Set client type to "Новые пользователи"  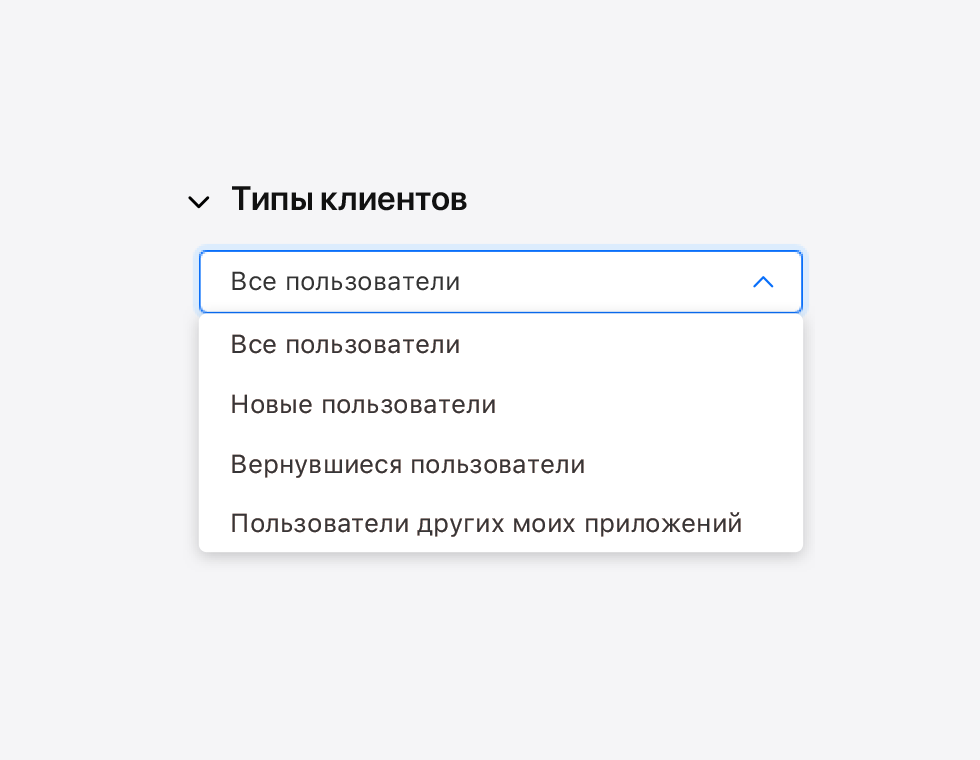363,405
